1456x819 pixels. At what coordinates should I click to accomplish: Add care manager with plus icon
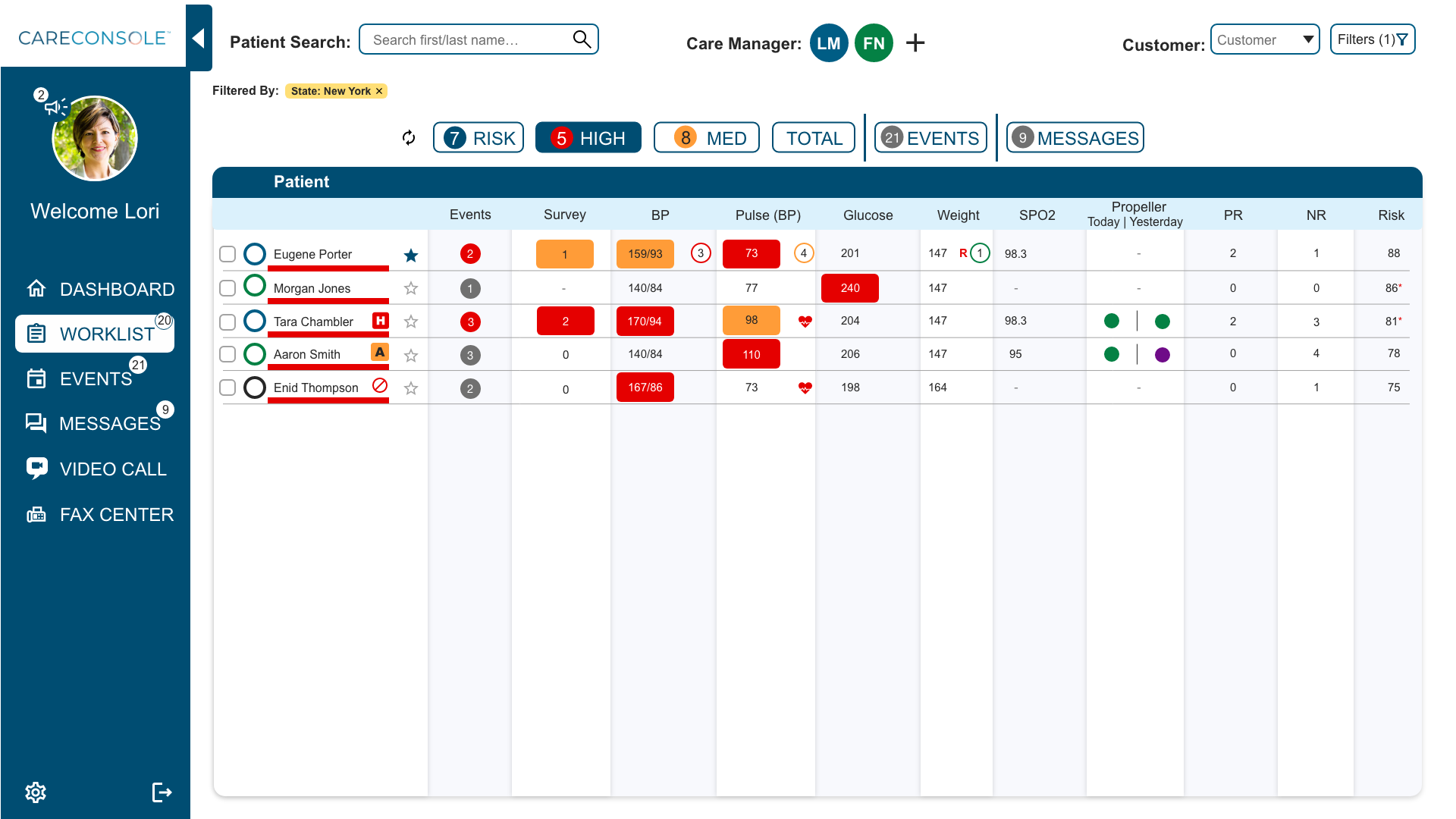tap(915, 43)
